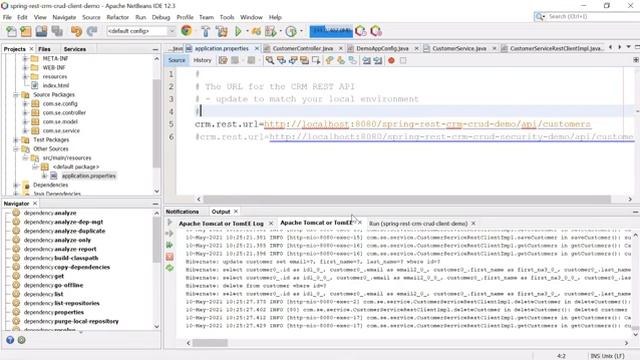The height and width of the screenshot is (360, 640).
Task: Open the DemoAppConfig.java editor tab
Action: [382, 49]
